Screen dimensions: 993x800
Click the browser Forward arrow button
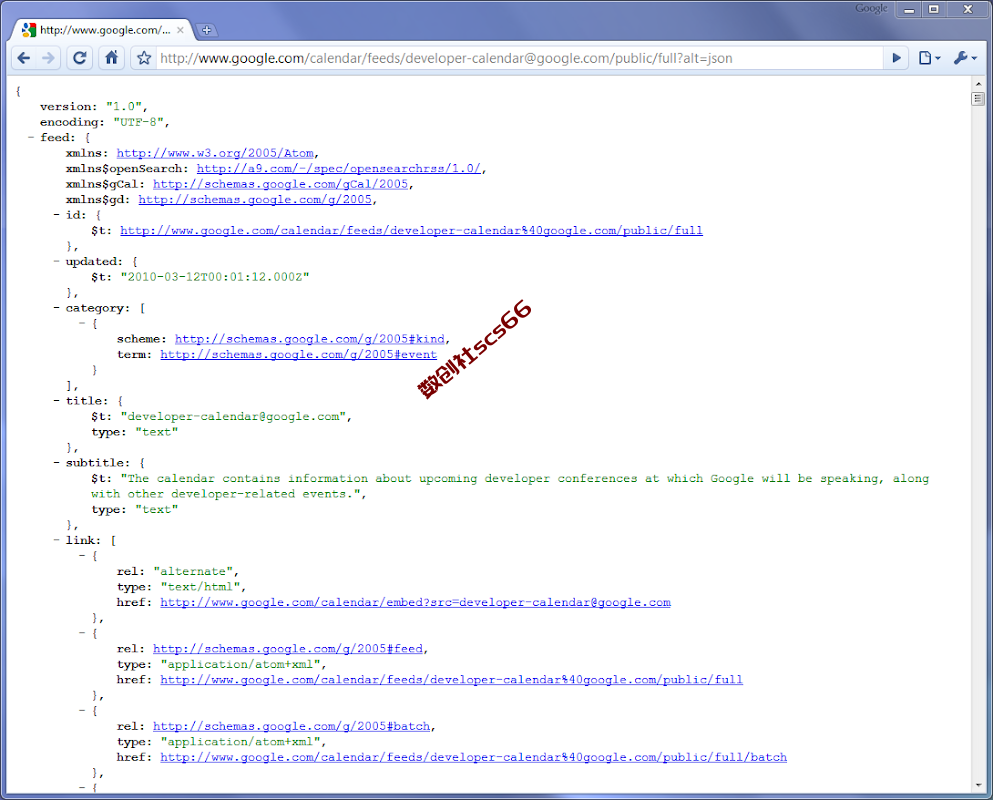(x=48, y=58)
